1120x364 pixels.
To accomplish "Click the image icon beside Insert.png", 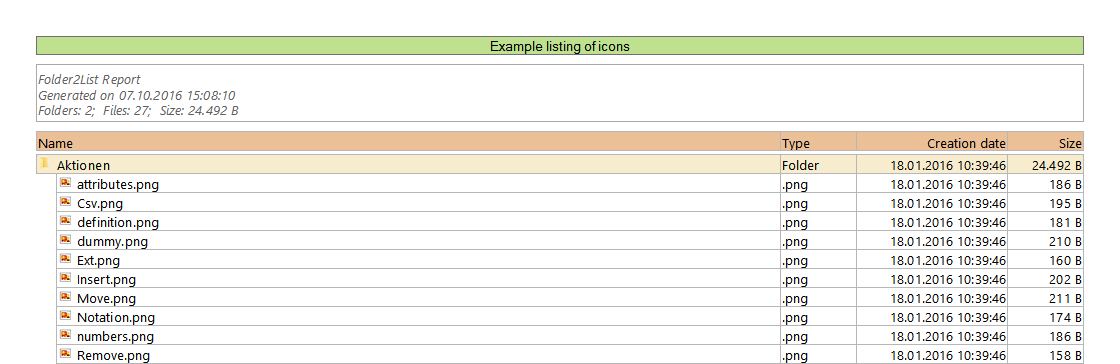I will pyautogui.click(x=65, y=278).
